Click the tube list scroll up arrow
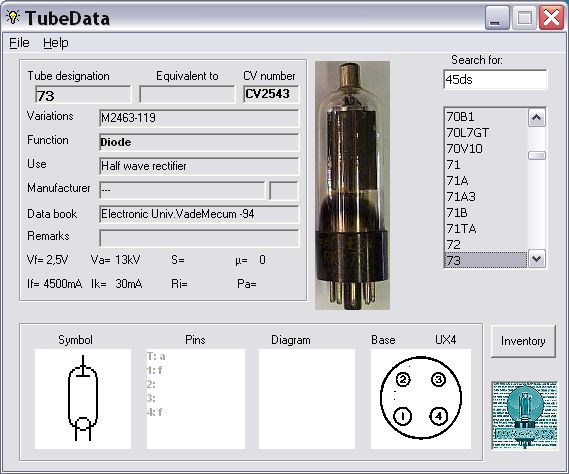 537,118
